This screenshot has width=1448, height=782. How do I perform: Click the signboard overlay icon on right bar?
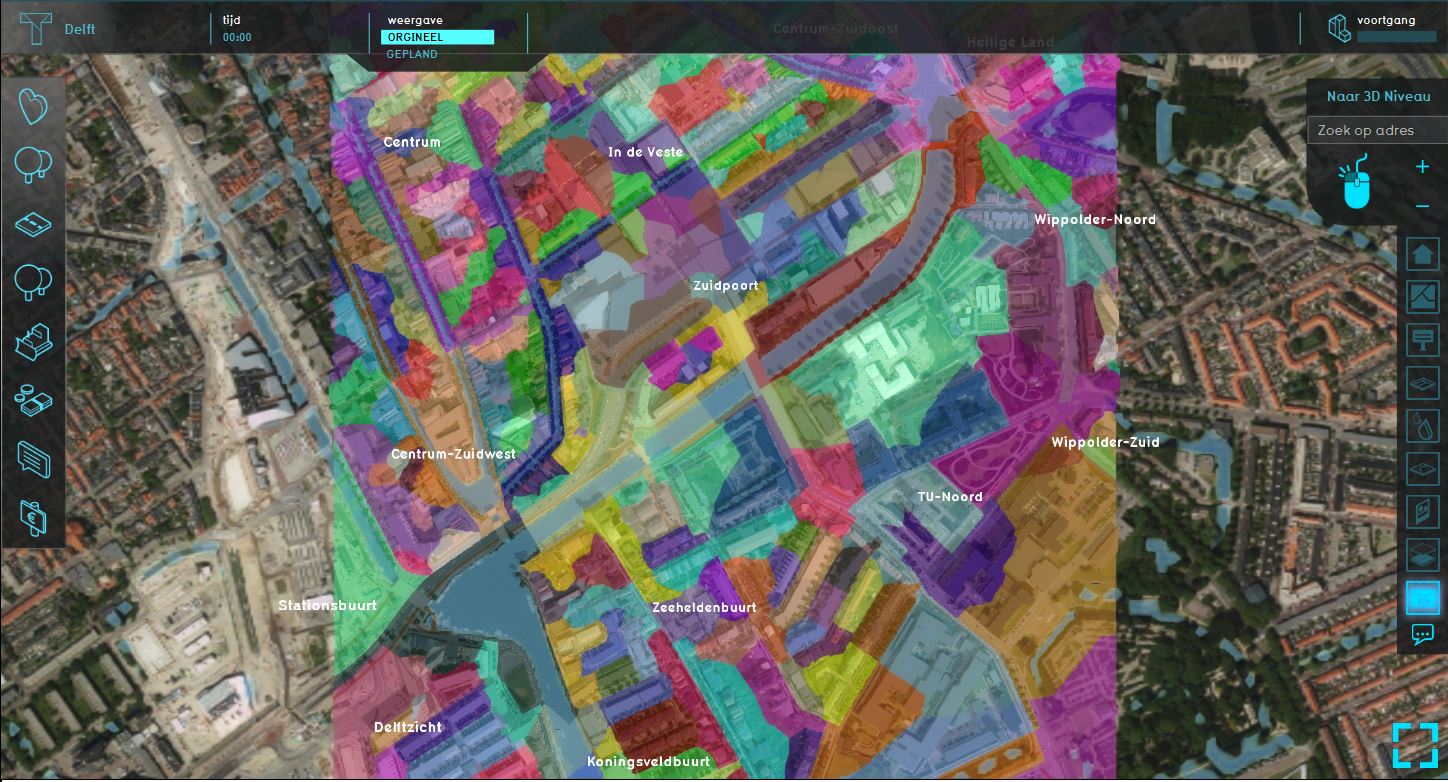tap(1422, 339)
